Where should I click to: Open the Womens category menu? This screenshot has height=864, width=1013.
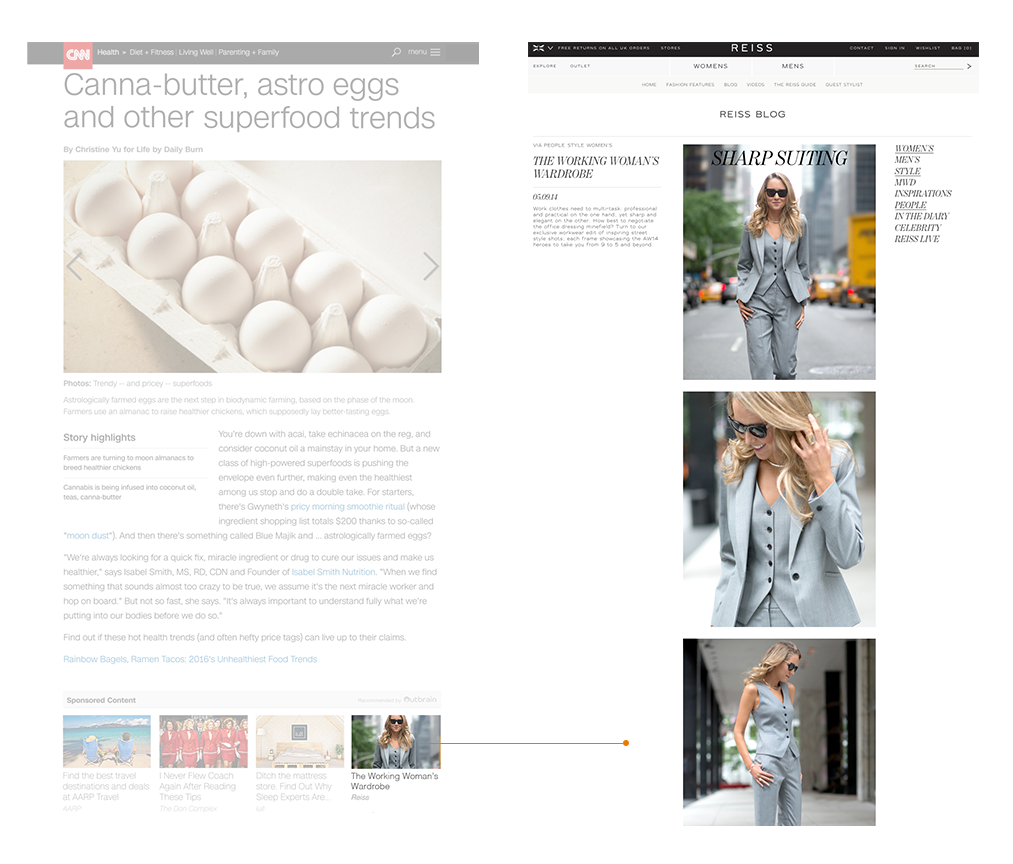click(x=711, y=66)
